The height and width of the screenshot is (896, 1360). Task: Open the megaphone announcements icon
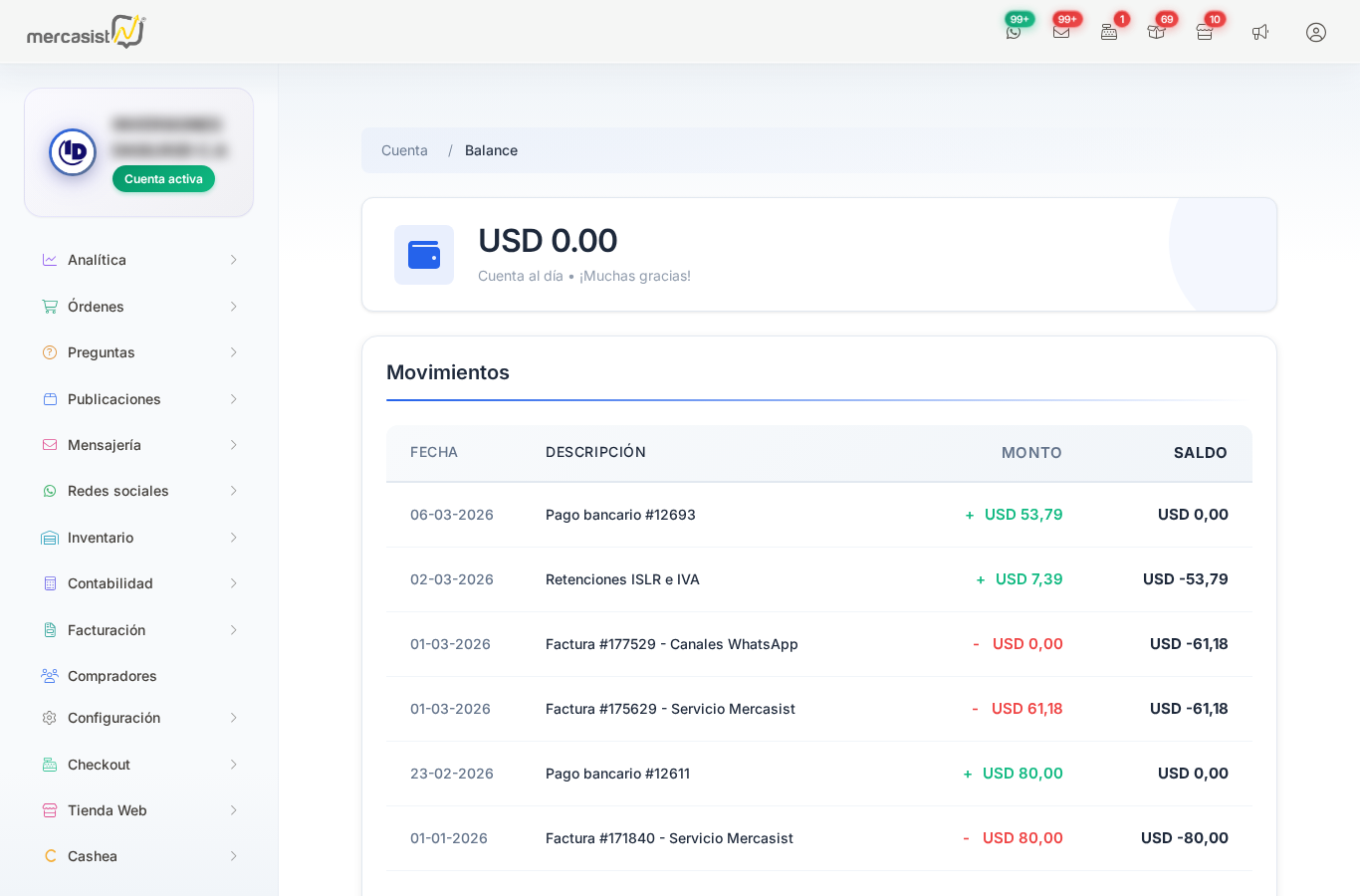tap(1260, 32)
